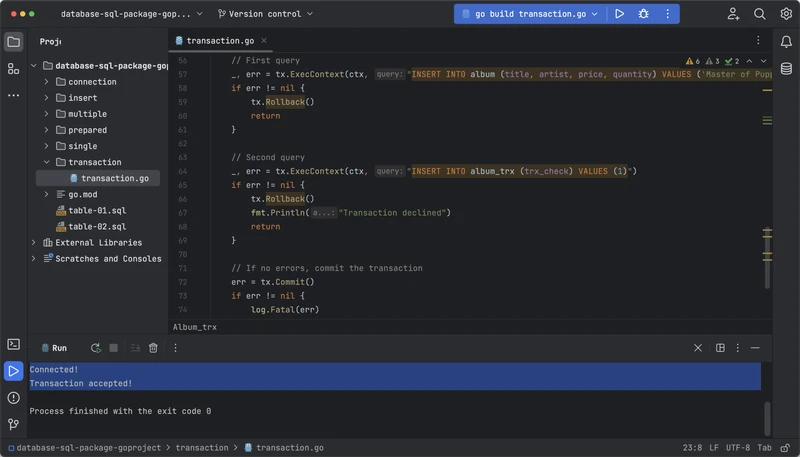
Task: Clear run console output with trash icon
Action: [153, 348]
